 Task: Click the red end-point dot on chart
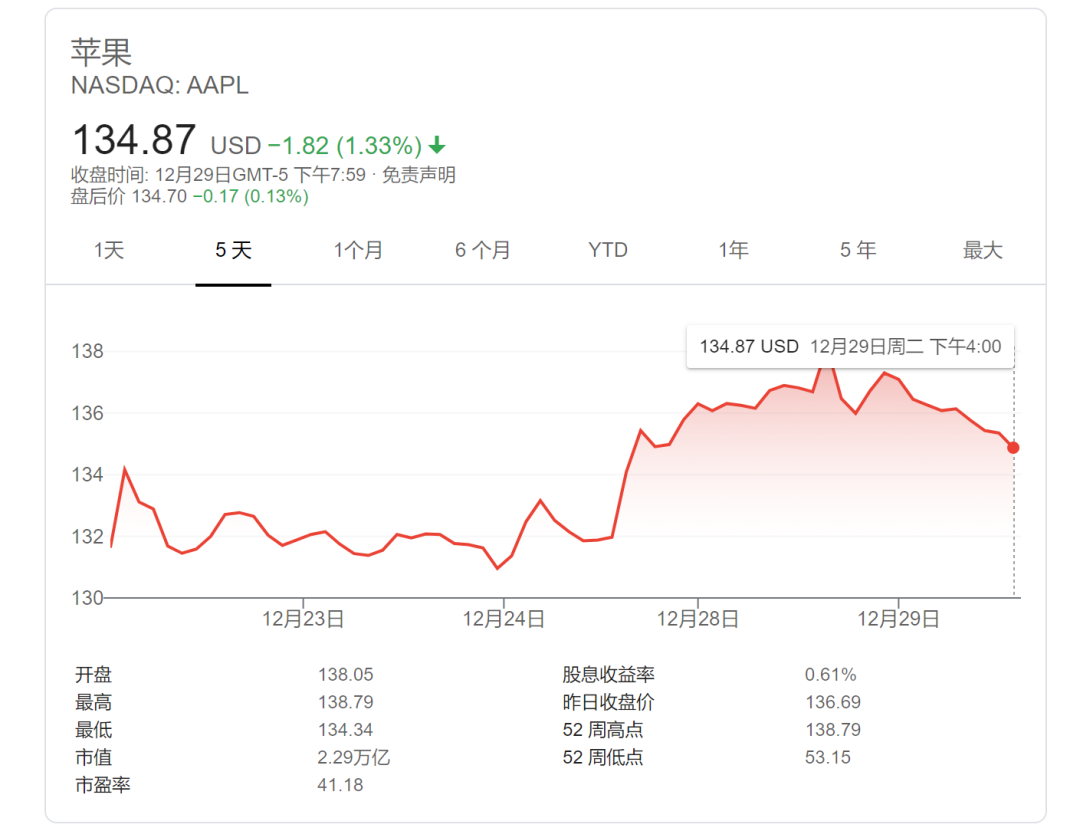click(1014, 447)
